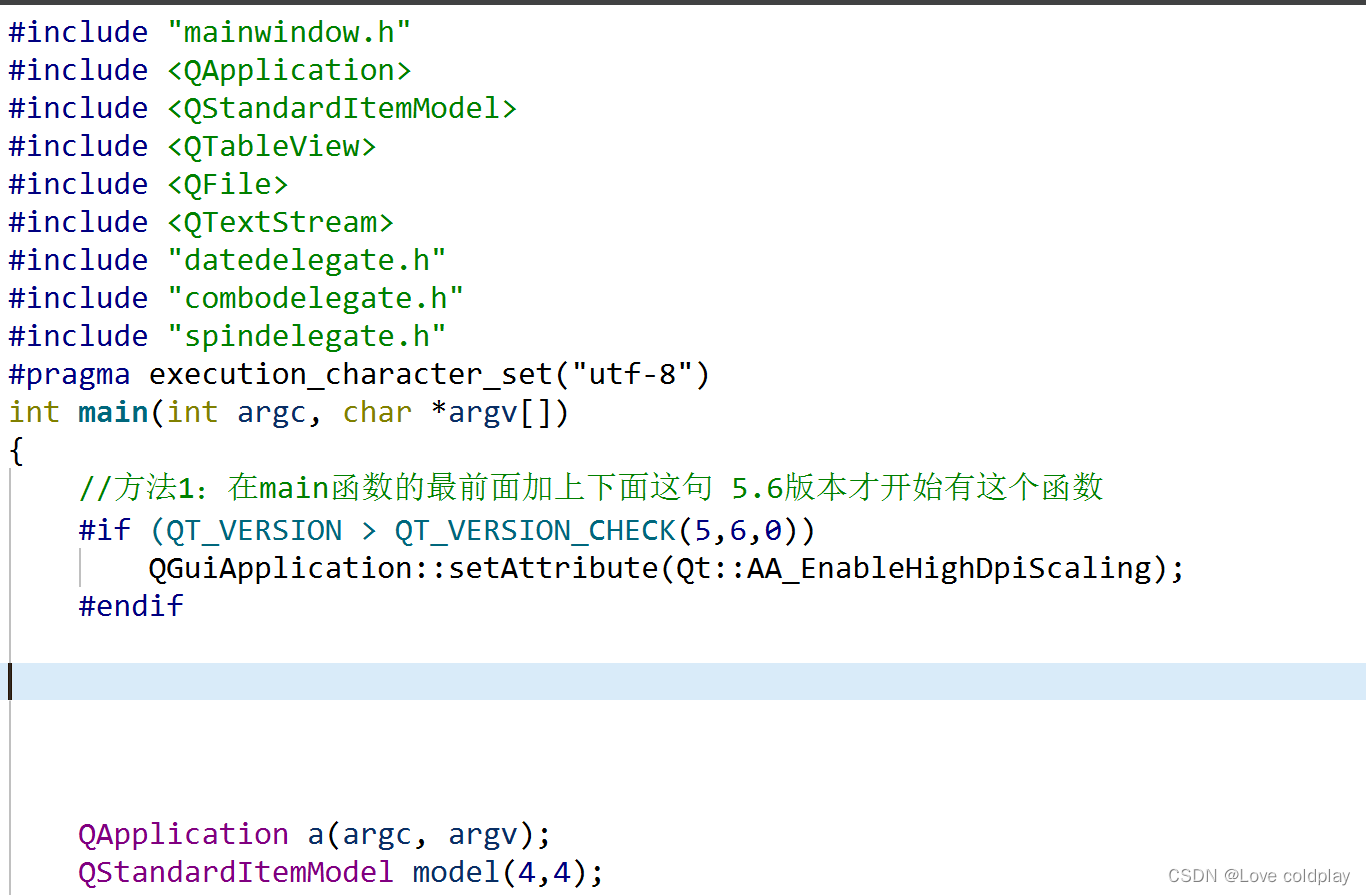Click the highlighted empty line below #endif

[x=400, y=680]
